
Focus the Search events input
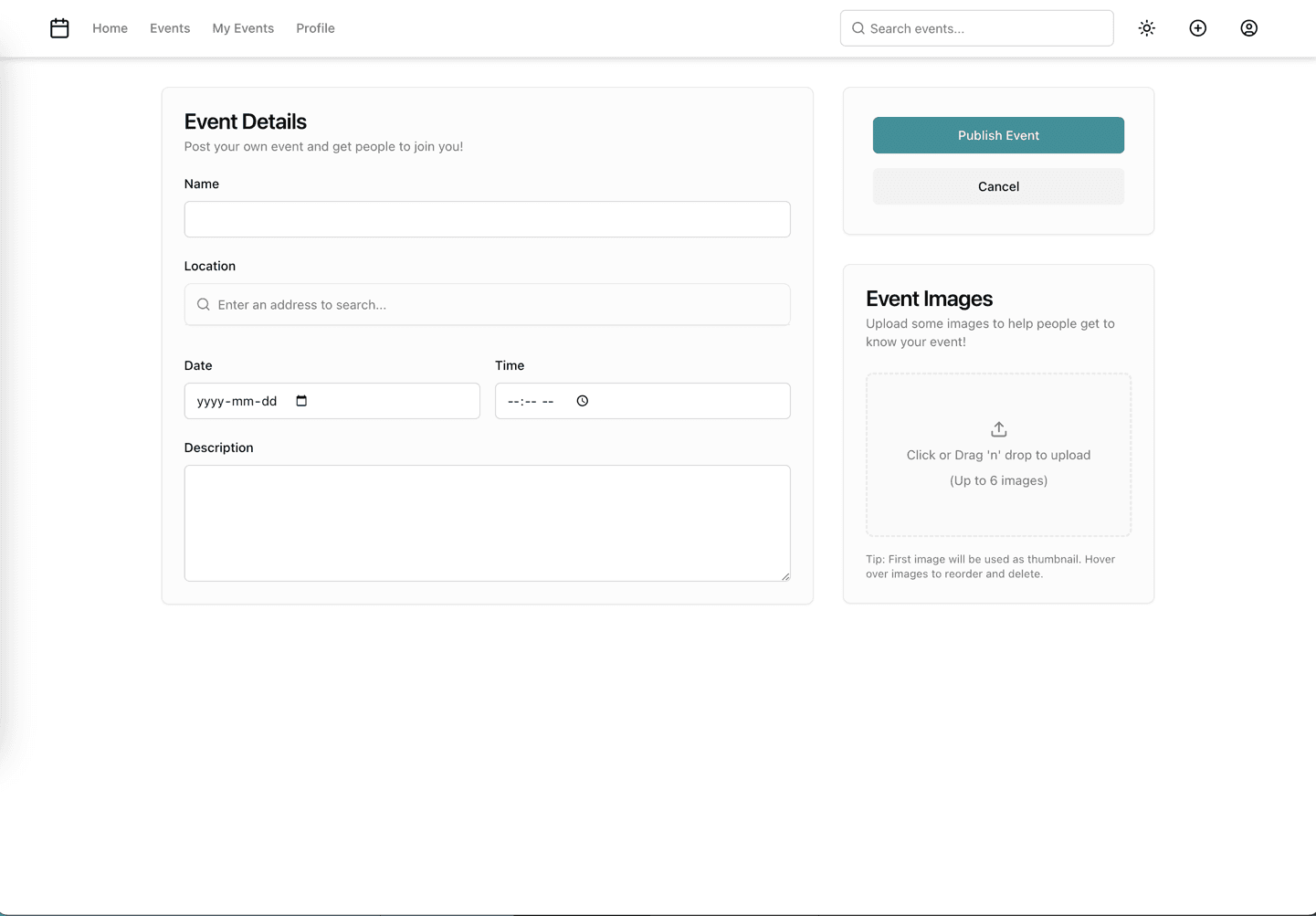(976, 28)
